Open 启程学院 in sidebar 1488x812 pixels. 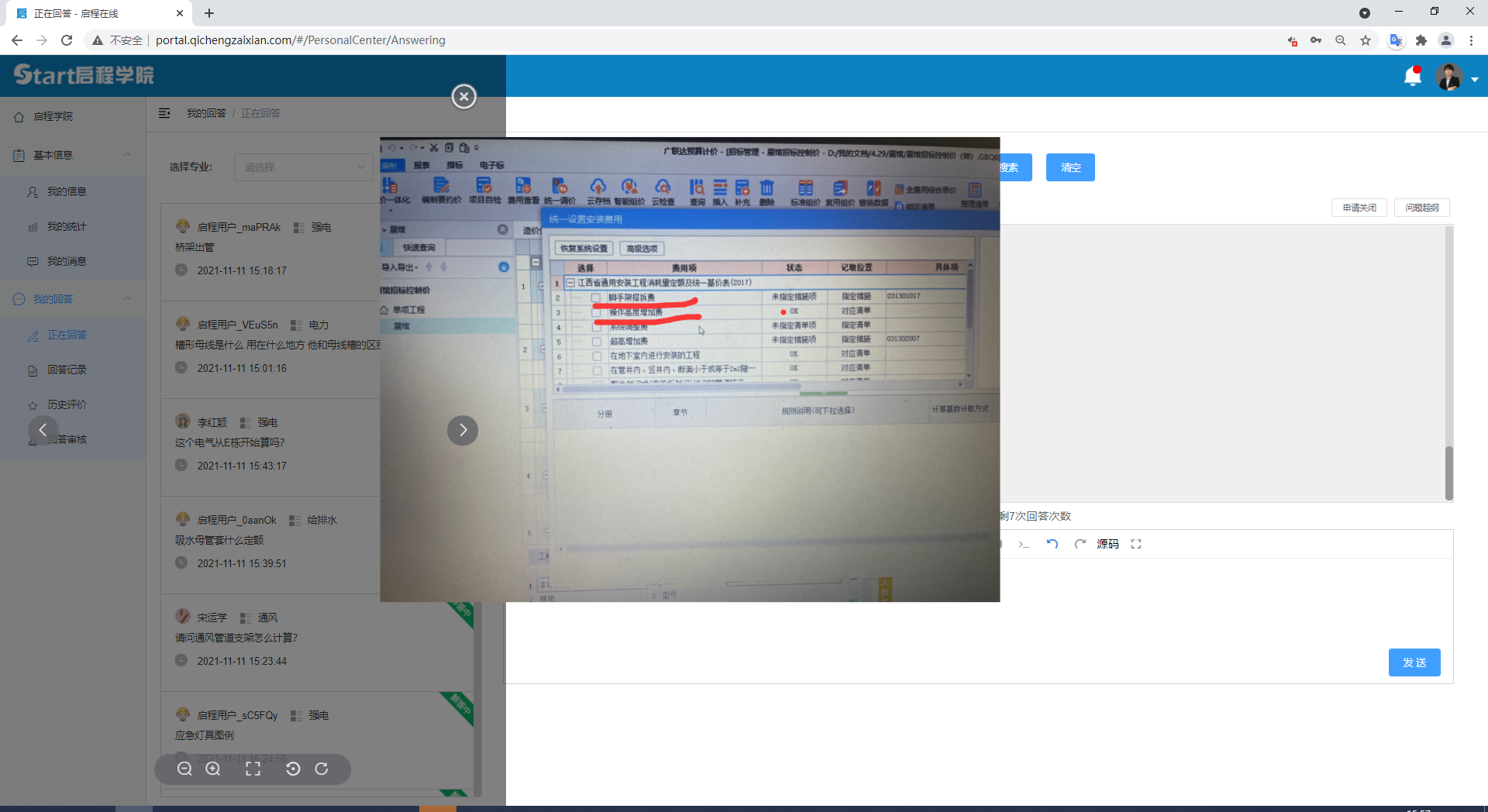coord(53,116)
